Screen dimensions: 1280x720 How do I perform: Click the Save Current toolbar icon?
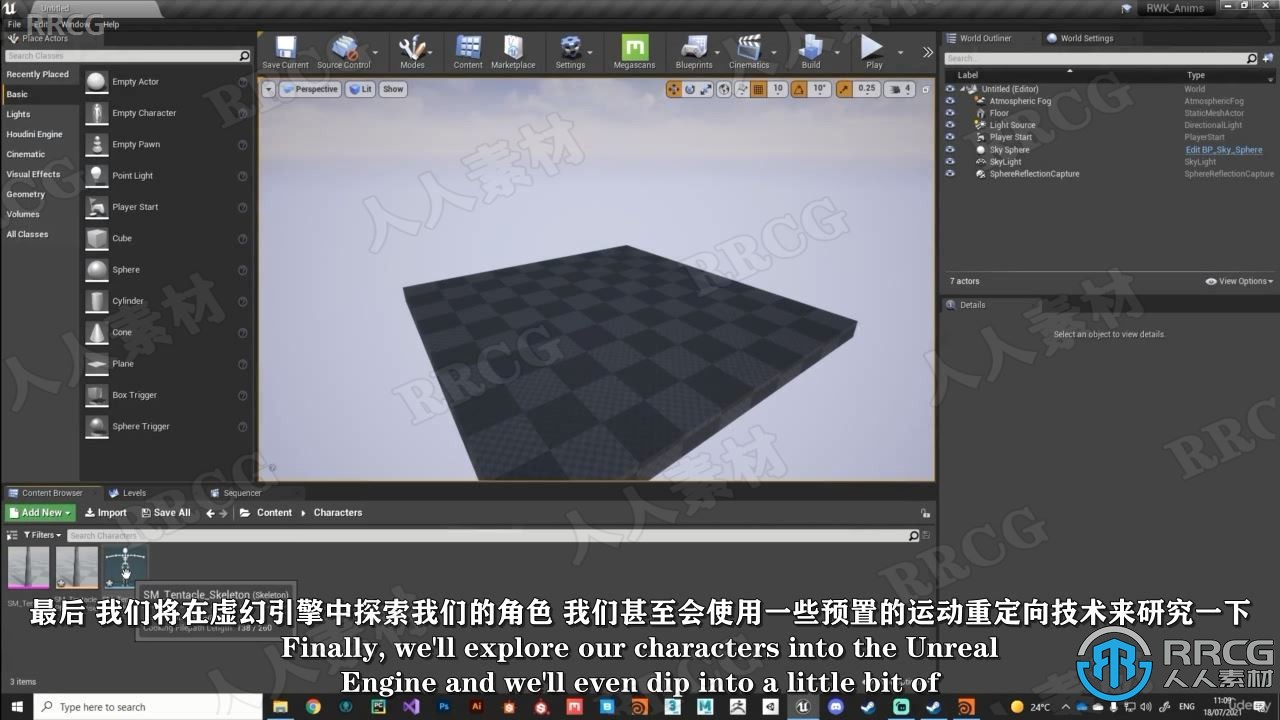click(286, 51)
